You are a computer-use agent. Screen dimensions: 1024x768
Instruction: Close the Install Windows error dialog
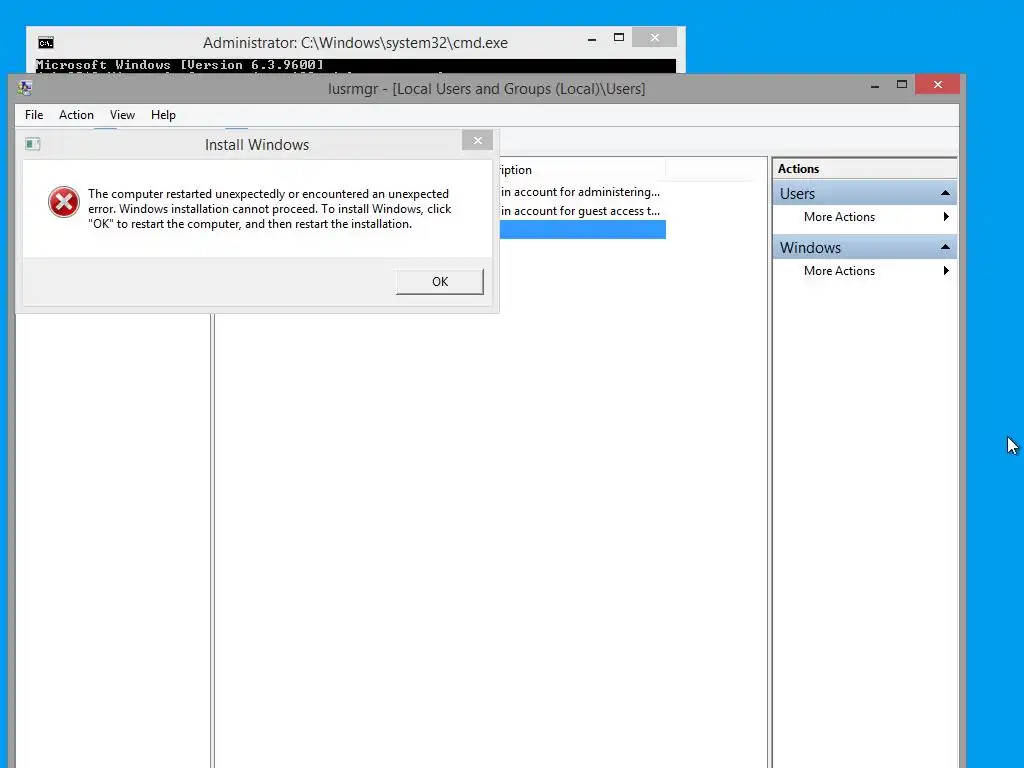point(477,140)
